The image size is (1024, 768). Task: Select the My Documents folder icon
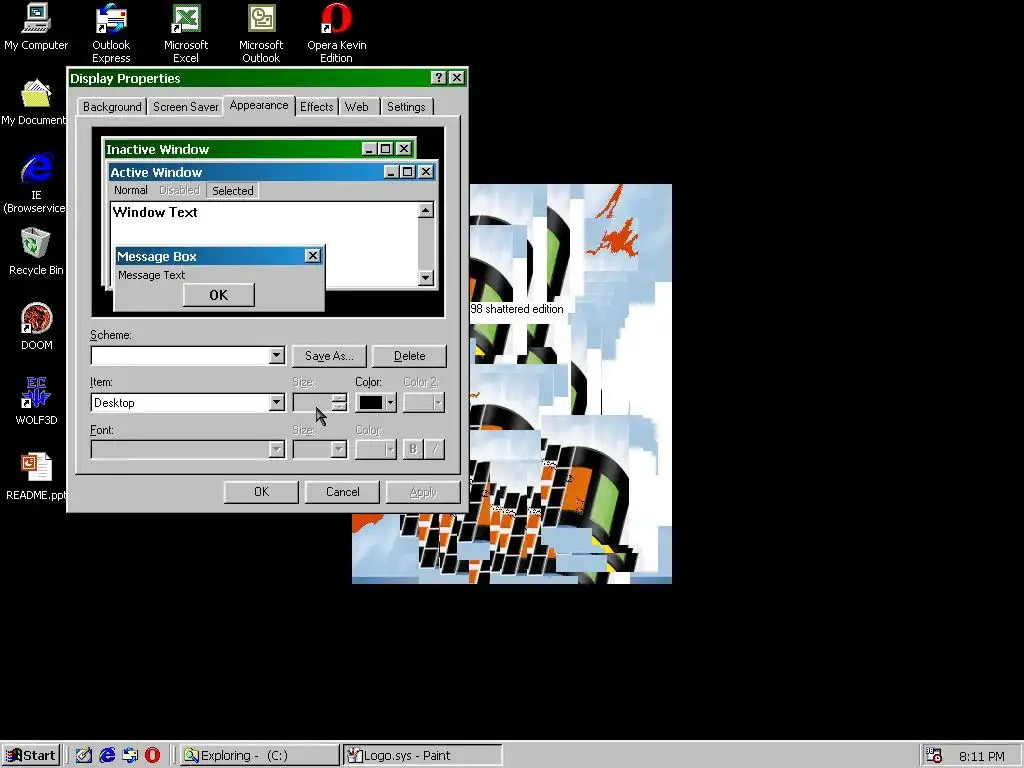point(34,102)
